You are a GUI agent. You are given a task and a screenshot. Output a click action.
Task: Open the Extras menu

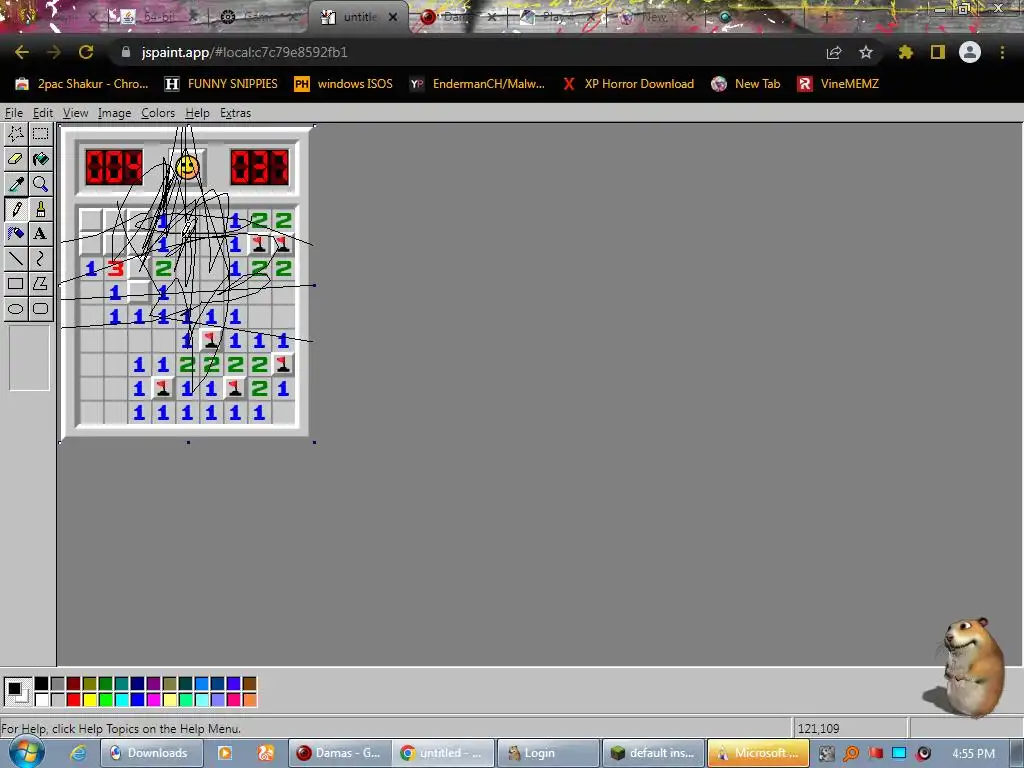click(x=235, y=113)
